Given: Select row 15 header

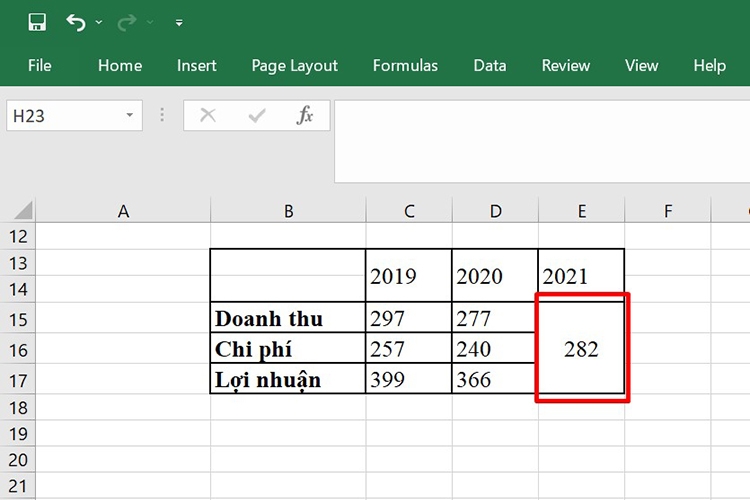Looking at the screenshot, I should coord(18,319).
